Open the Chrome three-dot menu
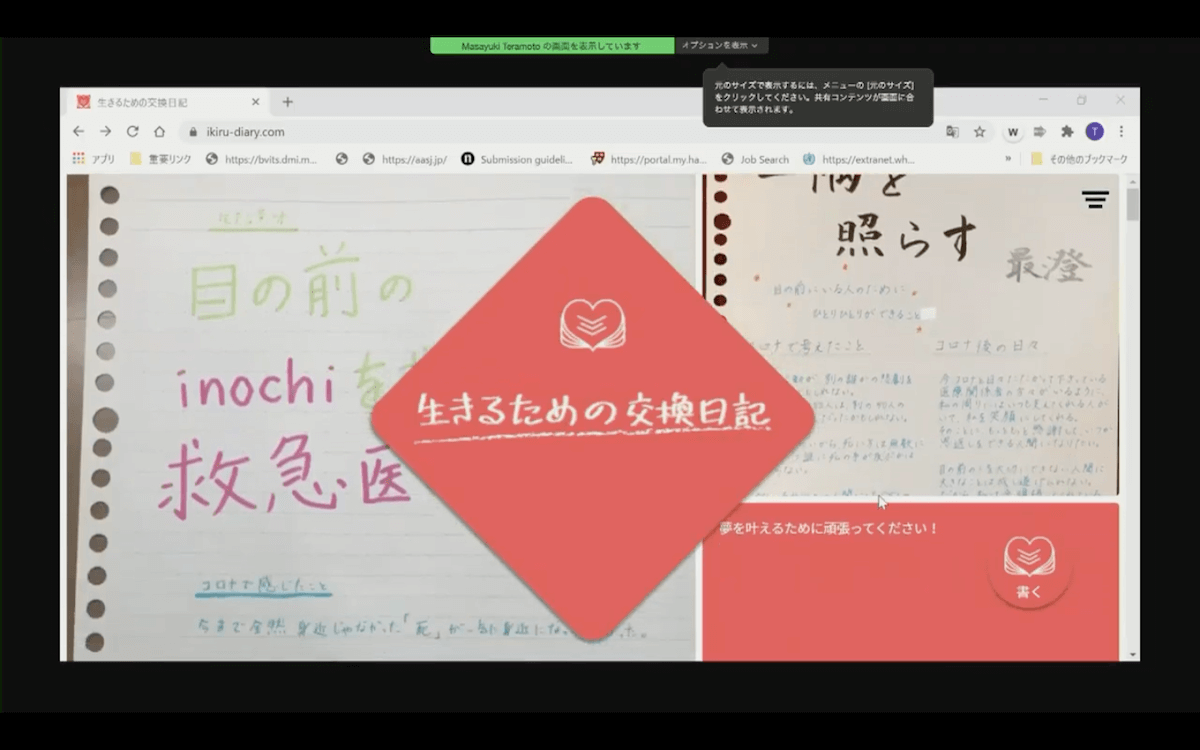 point(1121,131)
